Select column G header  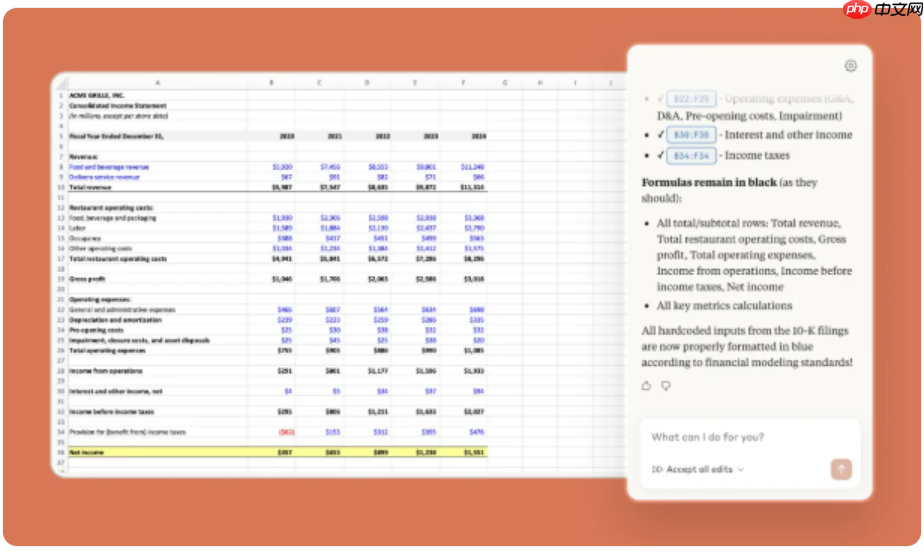pyautogui.click(x=504, y=82)
